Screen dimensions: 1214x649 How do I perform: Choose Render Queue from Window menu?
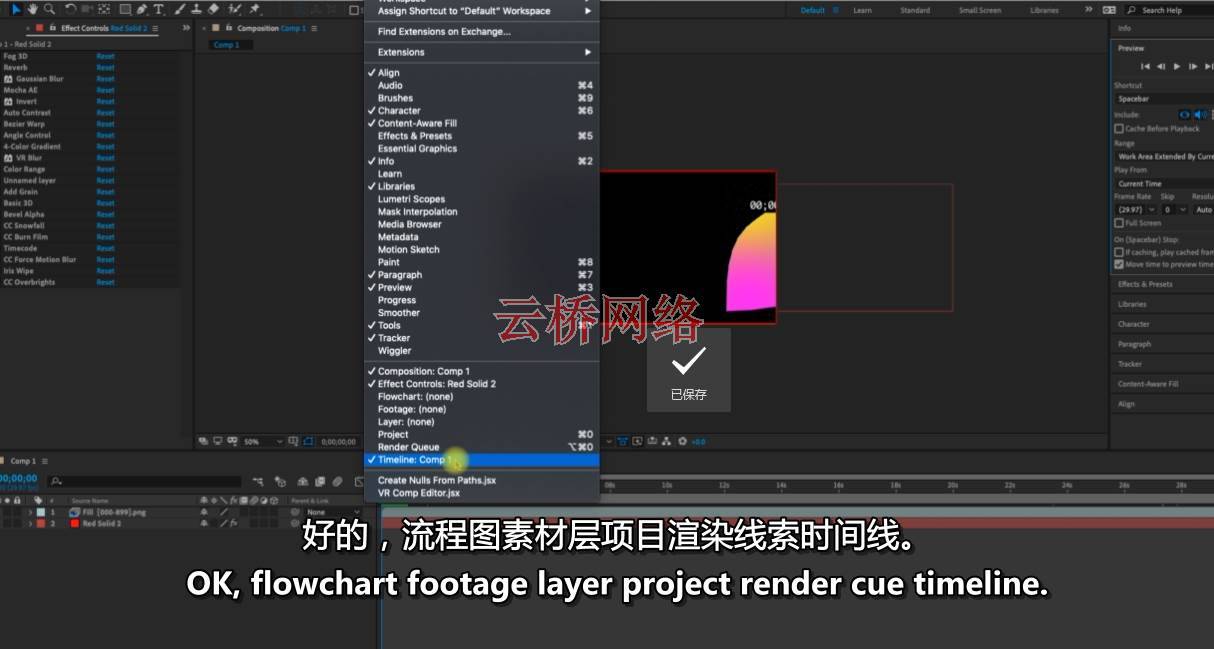[408, 447]
